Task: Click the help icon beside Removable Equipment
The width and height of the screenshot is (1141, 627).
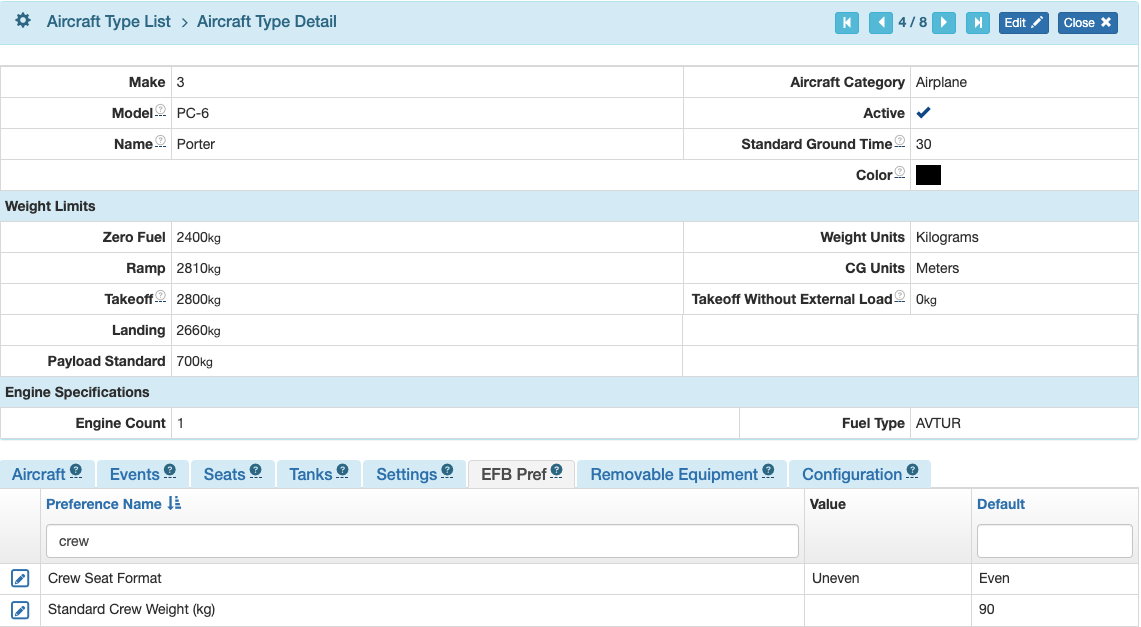Action: tap(766, 468)
